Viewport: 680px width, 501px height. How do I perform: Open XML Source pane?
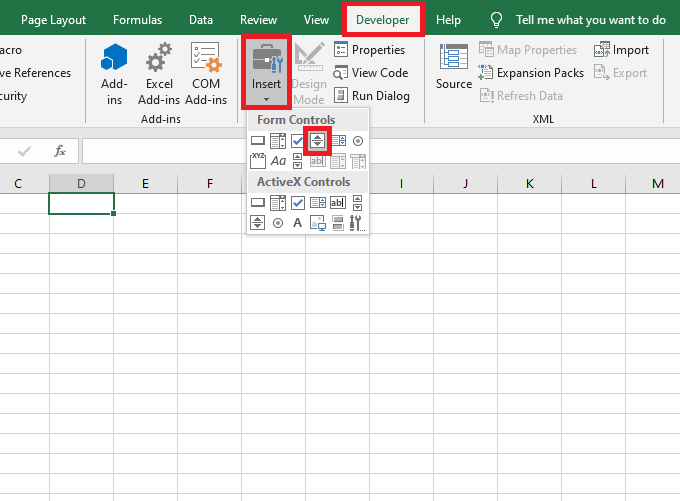coord(454,66)
